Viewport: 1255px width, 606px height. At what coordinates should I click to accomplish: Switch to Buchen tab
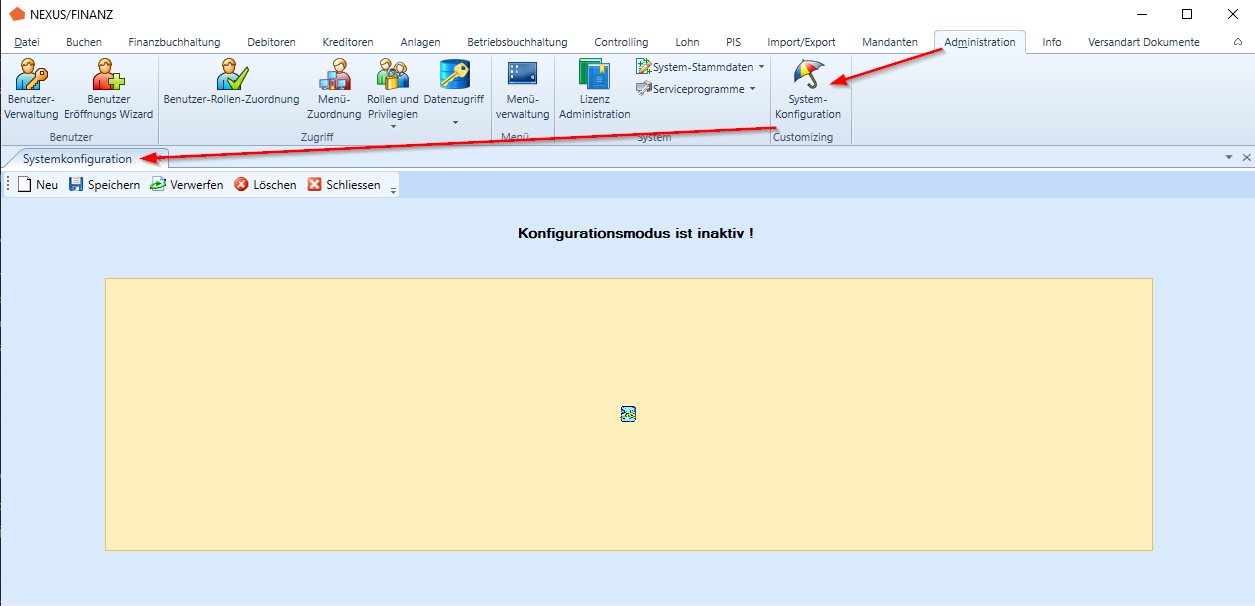84,42
